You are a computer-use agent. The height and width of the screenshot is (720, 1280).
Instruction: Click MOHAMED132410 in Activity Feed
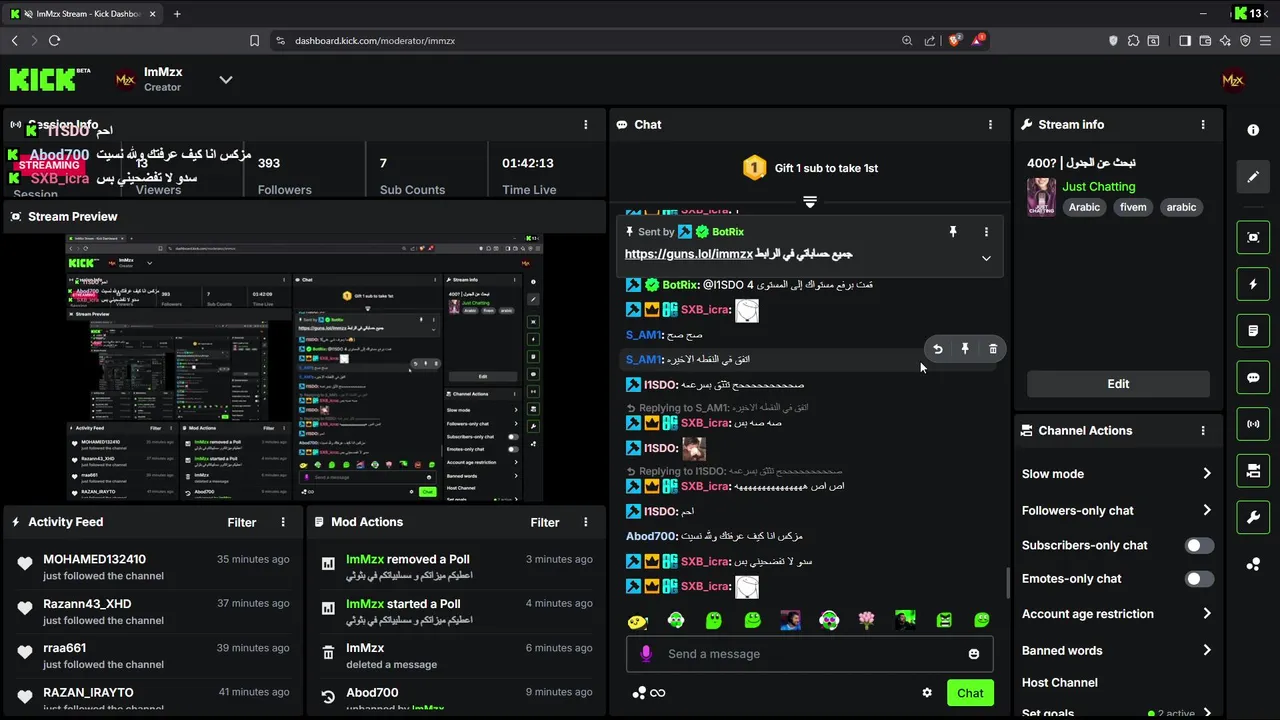[95, 560]
